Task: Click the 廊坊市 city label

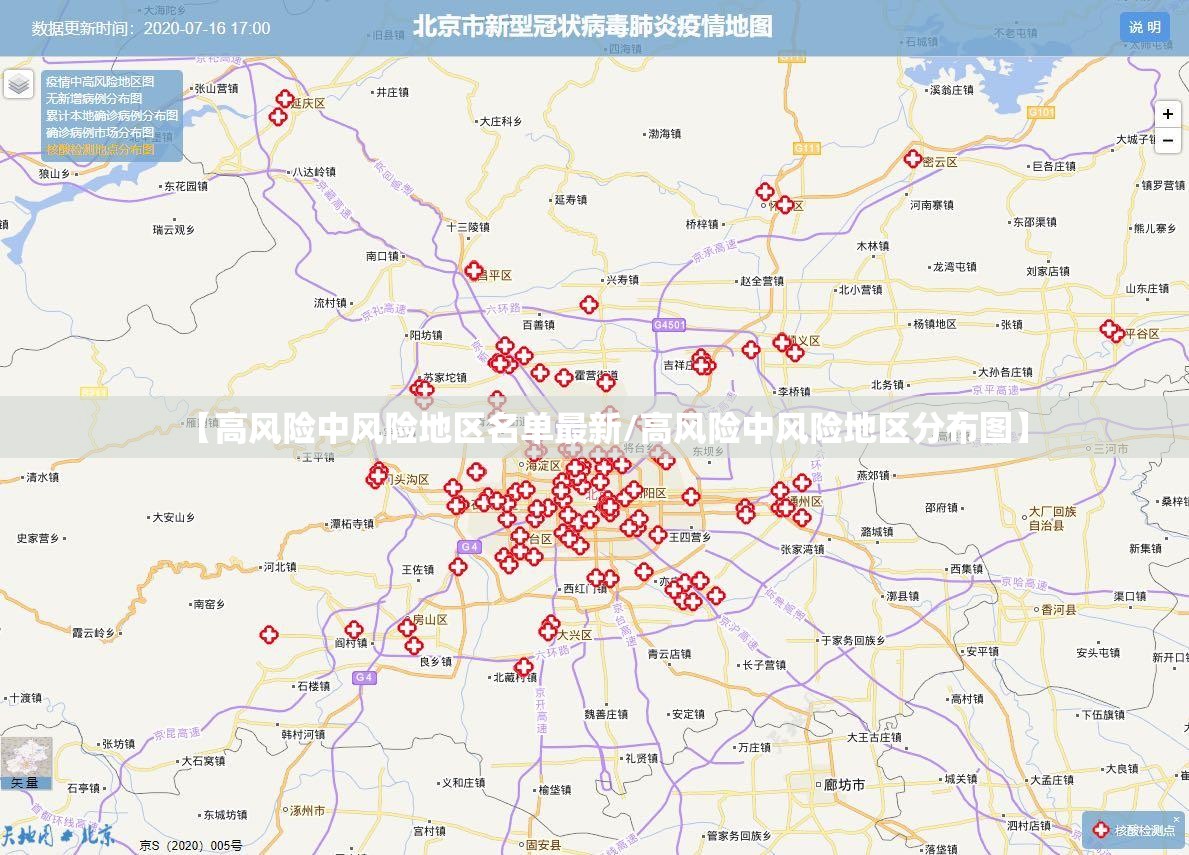Action: [844, 785]
